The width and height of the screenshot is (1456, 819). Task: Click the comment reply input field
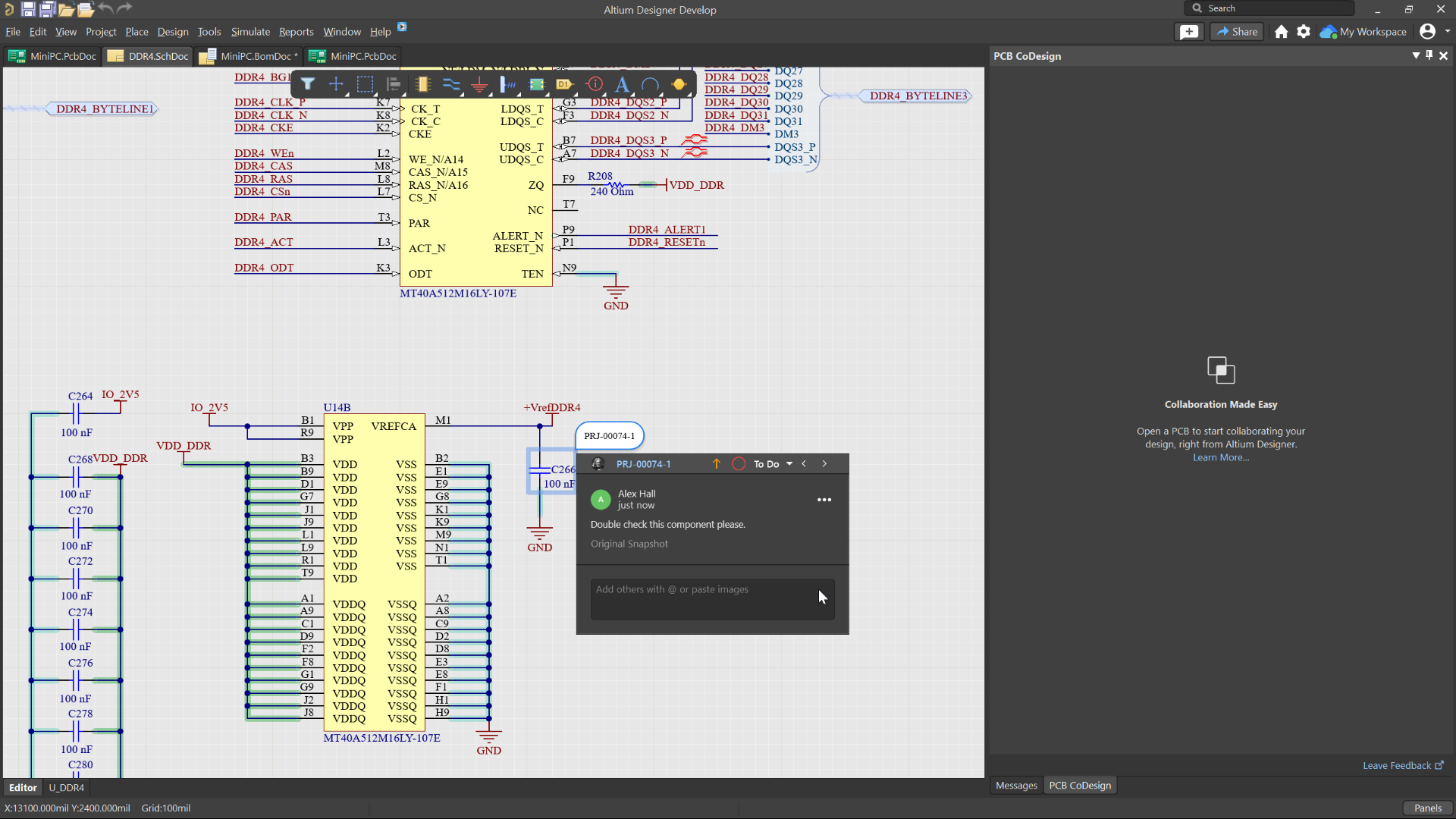712,599
